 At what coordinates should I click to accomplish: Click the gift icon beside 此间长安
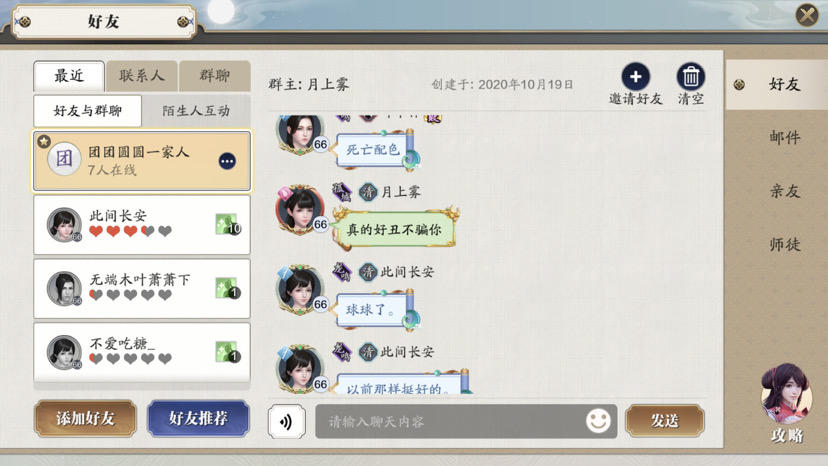(x=228, y=225)
